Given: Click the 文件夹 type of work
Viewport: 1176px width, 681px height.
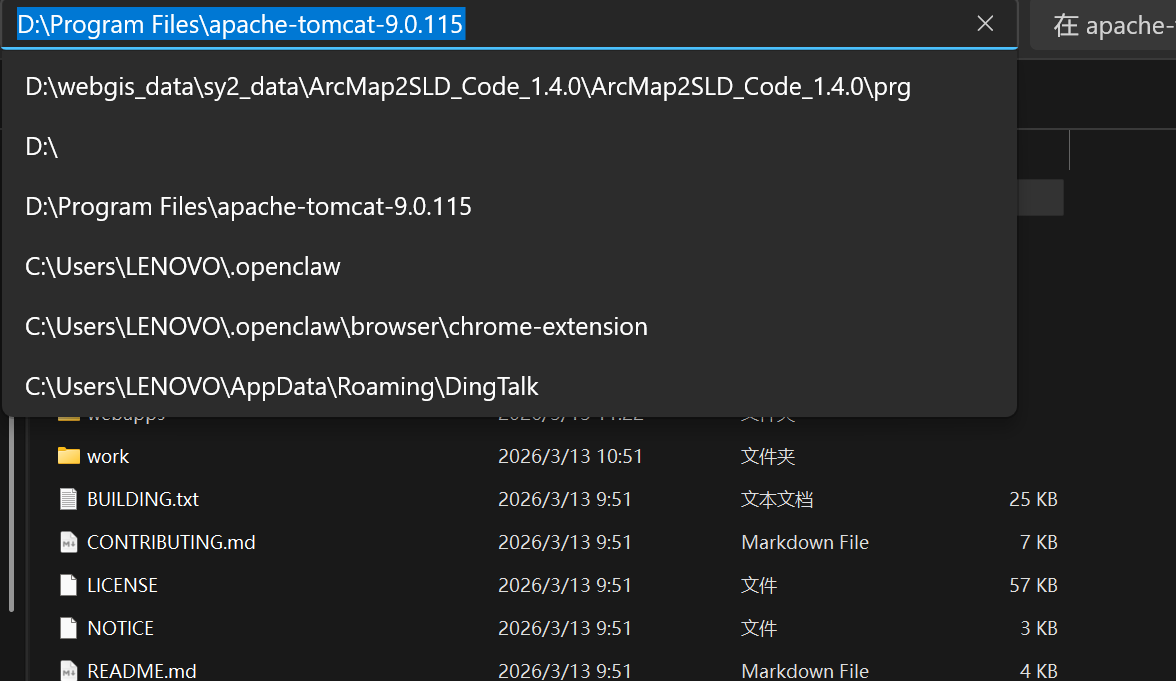Looking at the screenshot, I should (x=768, y=457).
